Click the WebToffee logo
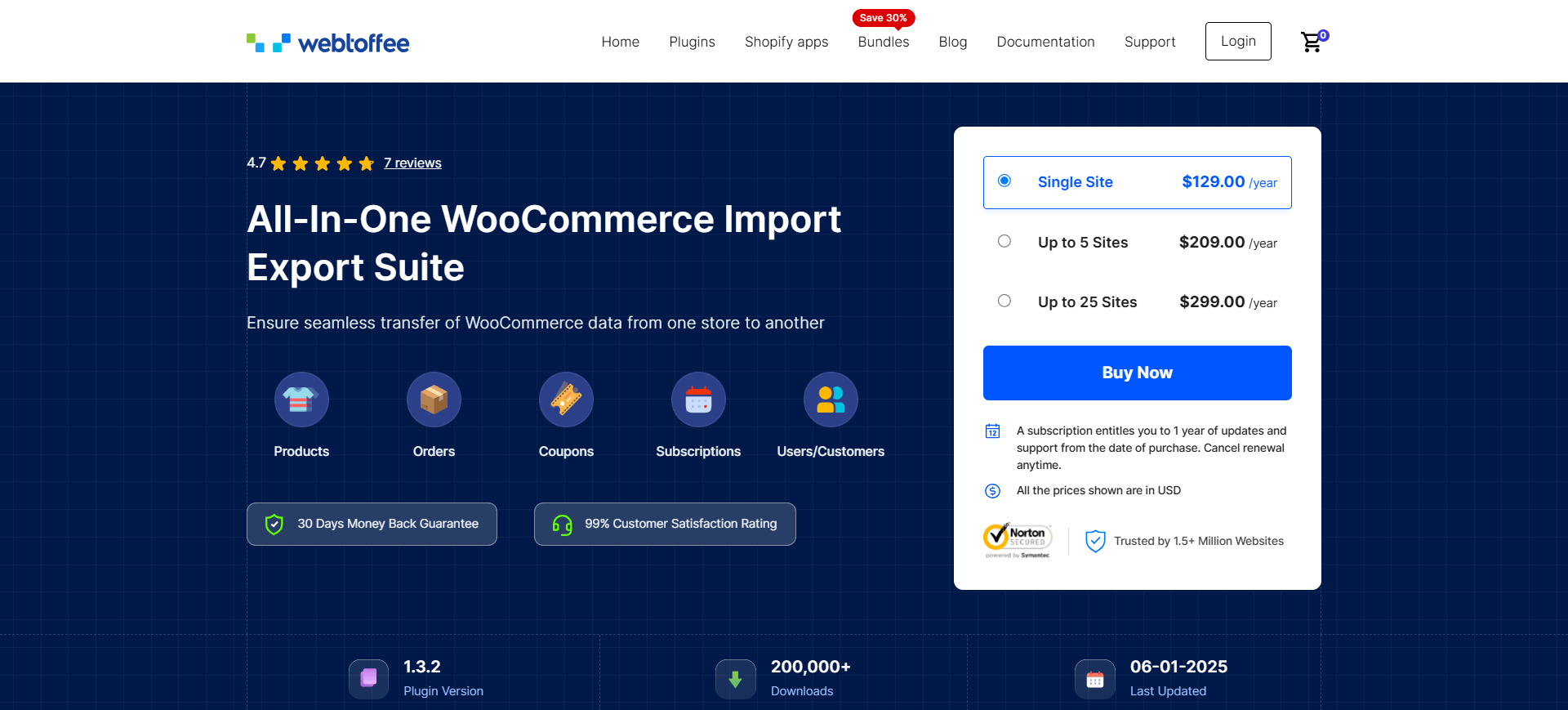 327,42
